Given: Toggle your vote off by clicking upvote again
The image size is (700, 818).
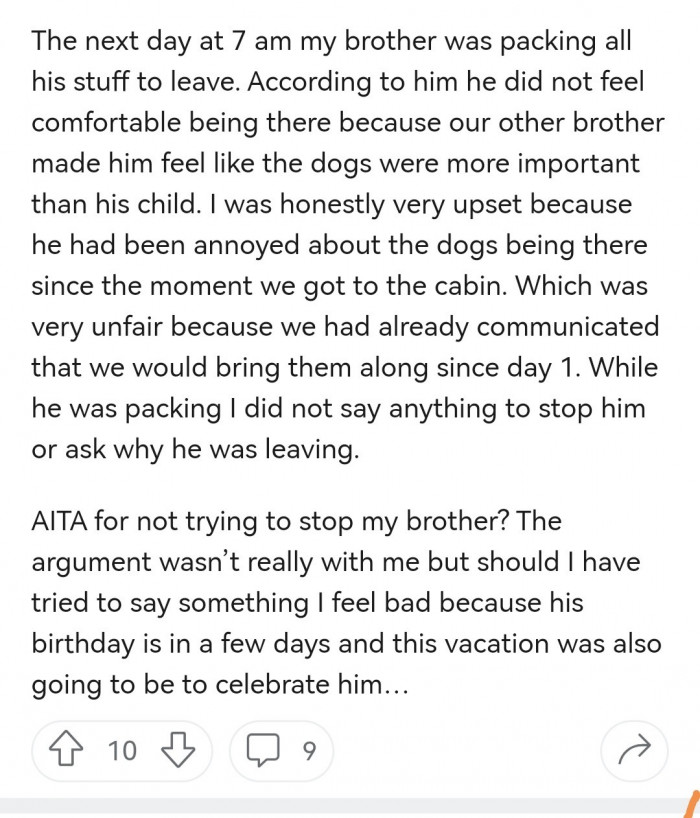Looking at the screenshot, I should coord(65,751).
